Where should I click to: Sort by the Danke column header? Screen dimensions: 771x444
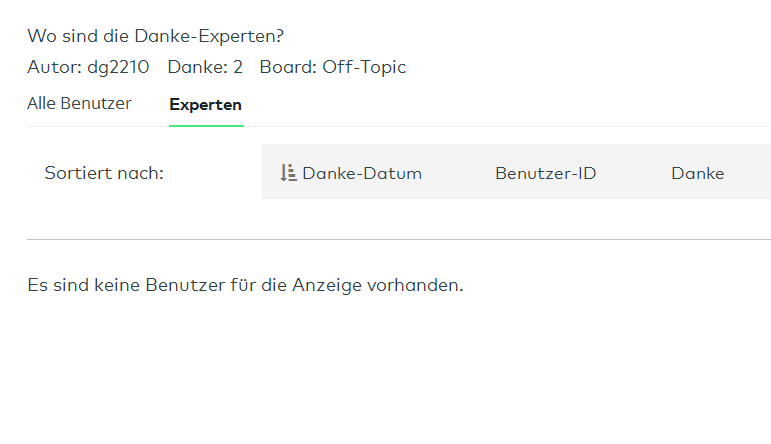[697, 173]
